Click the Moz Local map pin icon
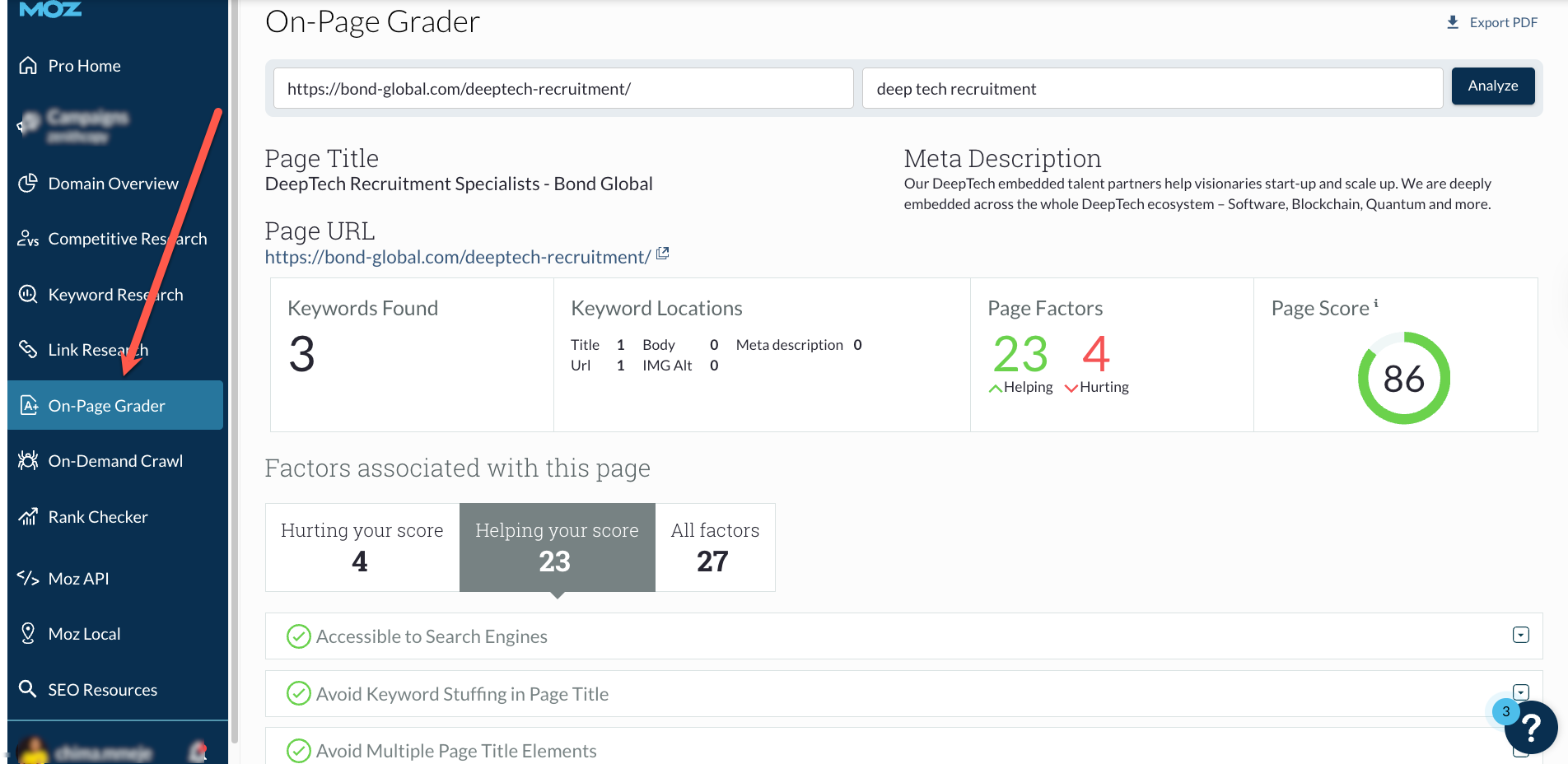 (28, 633)
